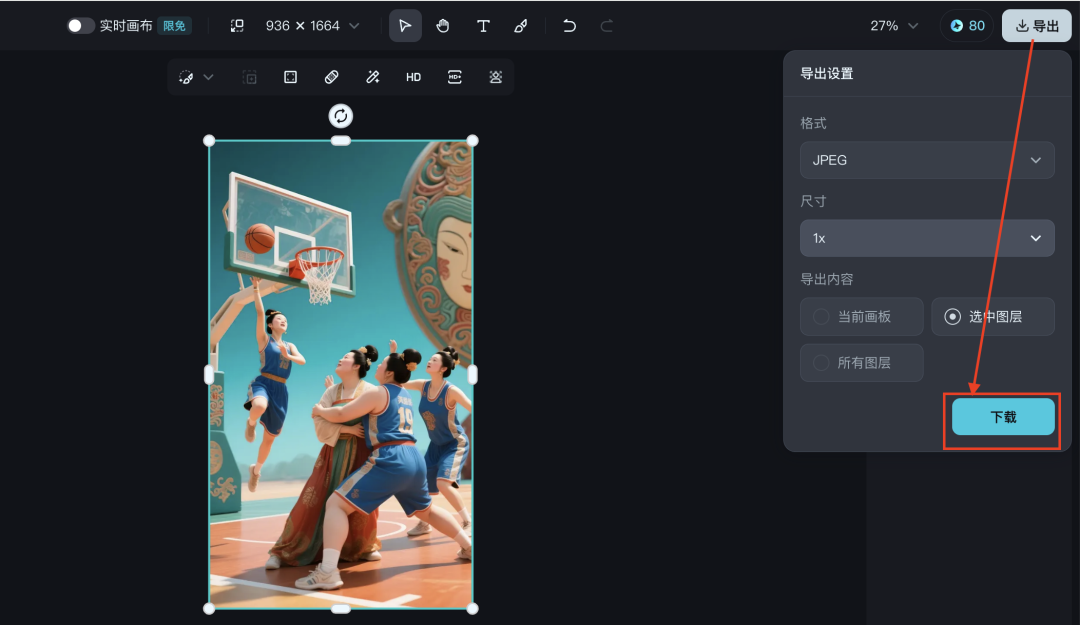
Task: Select the Text tool
Action: 483,25
